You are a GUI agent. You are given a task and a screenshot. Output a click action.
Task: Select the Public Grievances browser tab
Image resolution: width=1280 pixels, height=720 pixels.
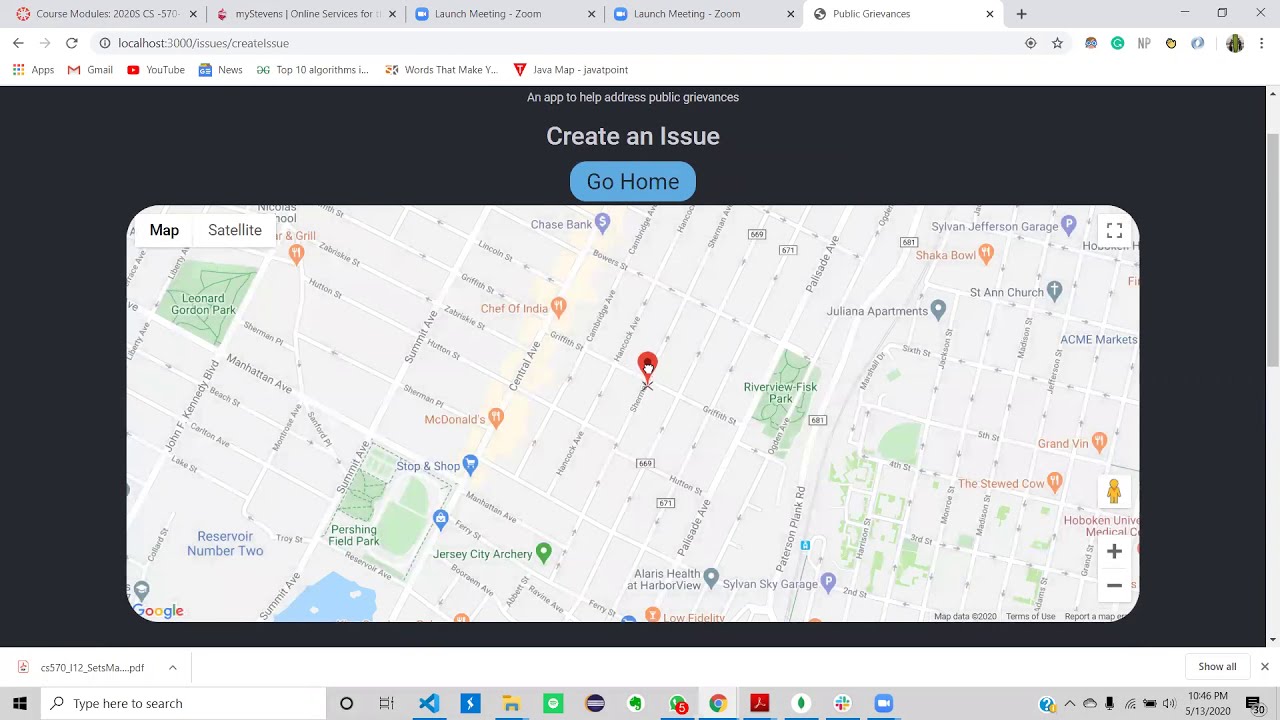click(x=902, y=14)
